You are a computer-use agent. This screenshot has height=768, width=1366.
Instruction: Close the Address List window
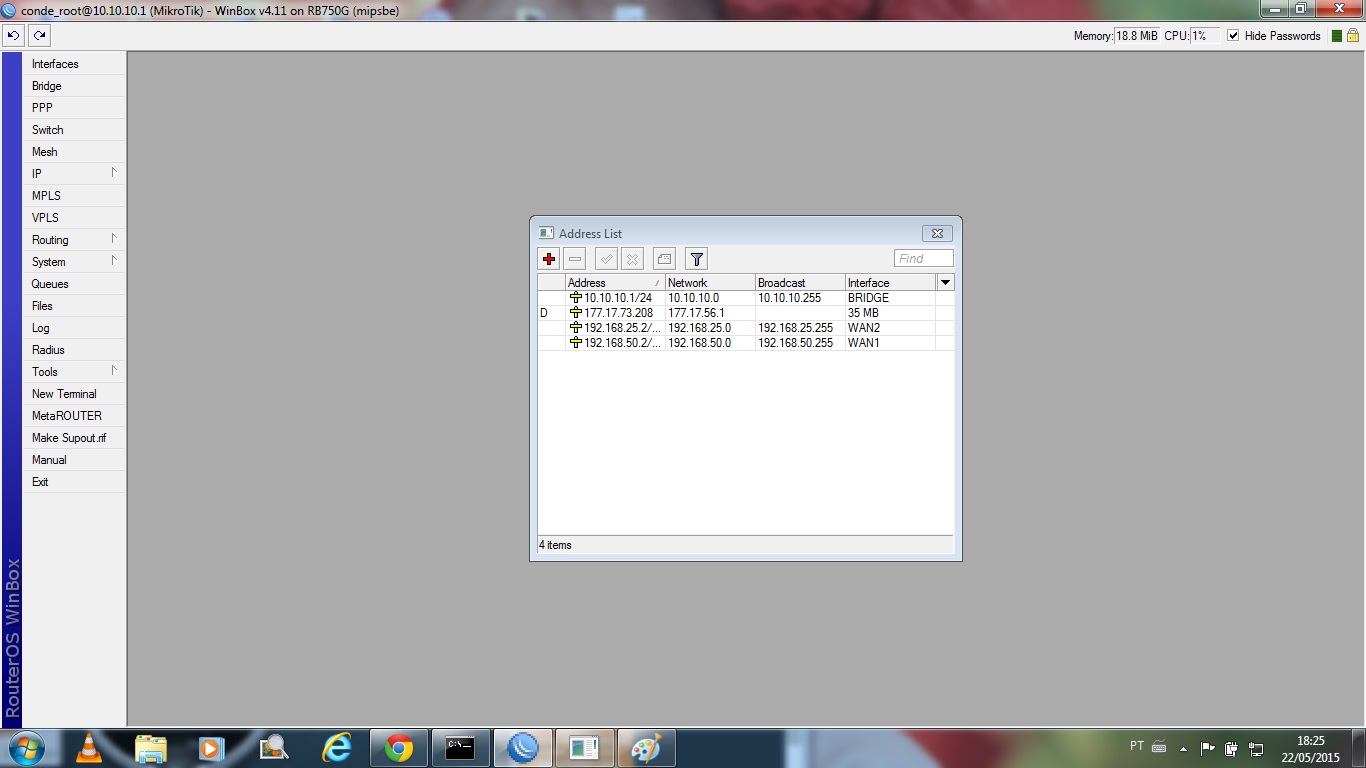[x=937, y=233]
